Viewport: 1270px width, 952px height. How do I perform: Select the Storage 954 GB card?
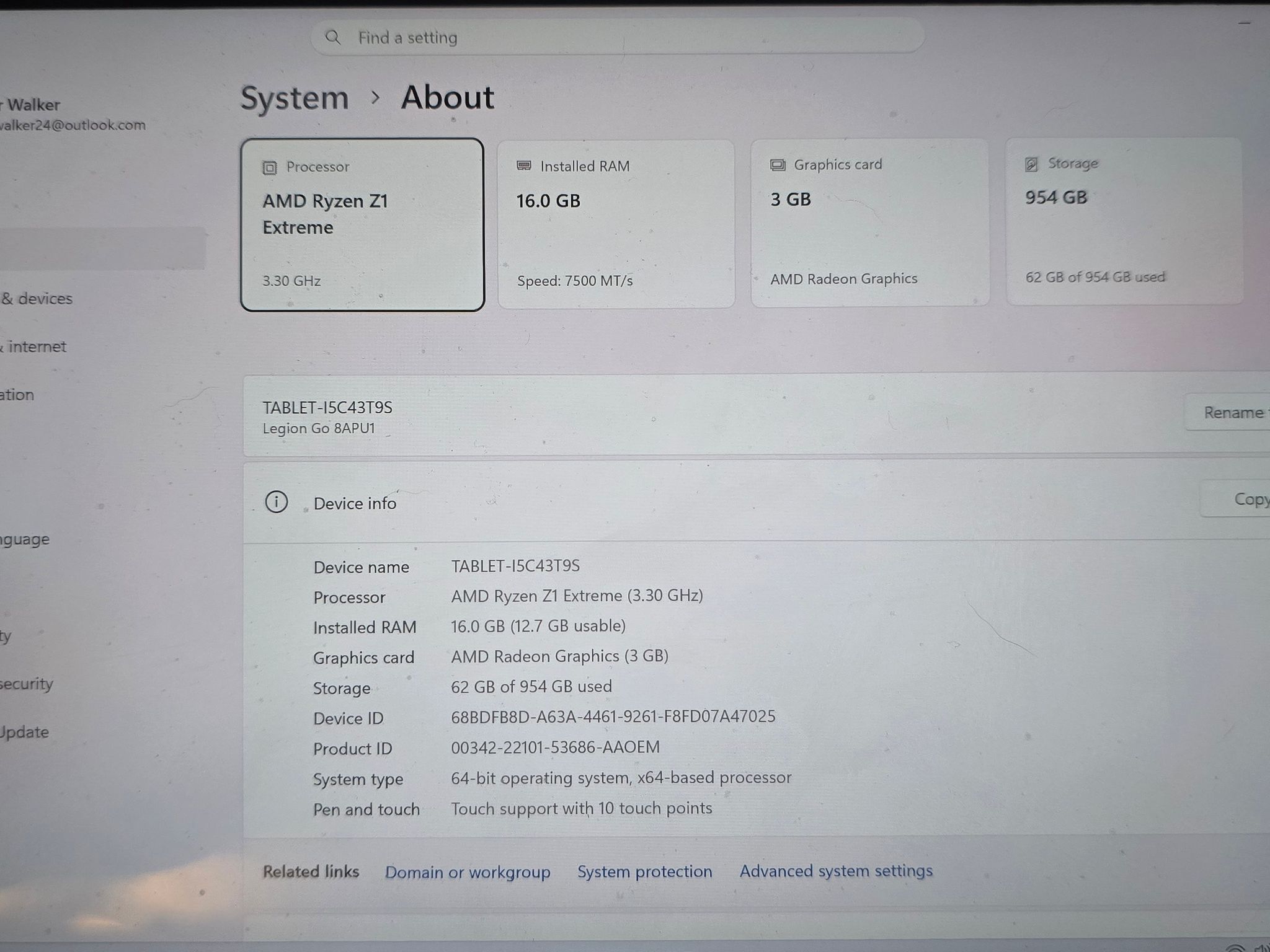(x=1124, y=221)
